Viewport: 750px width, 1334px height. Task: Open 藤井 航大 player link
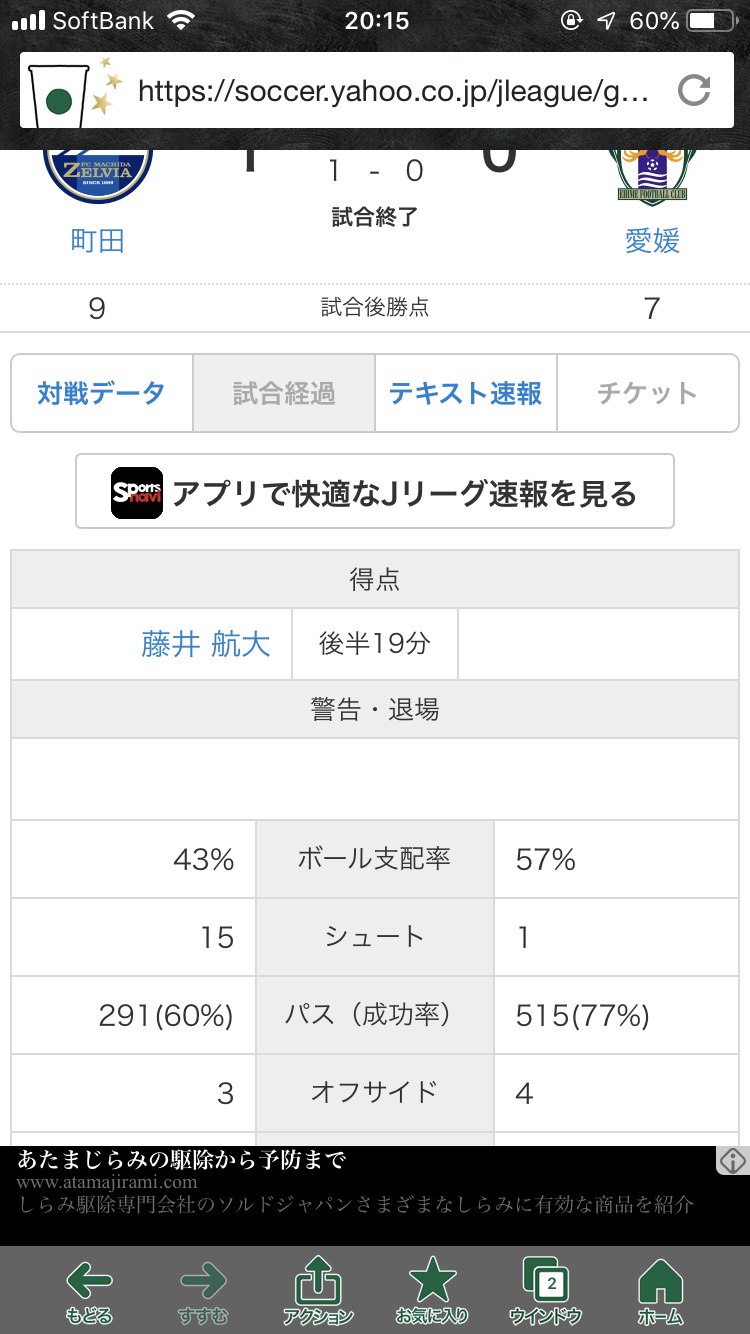pos(206,644)
